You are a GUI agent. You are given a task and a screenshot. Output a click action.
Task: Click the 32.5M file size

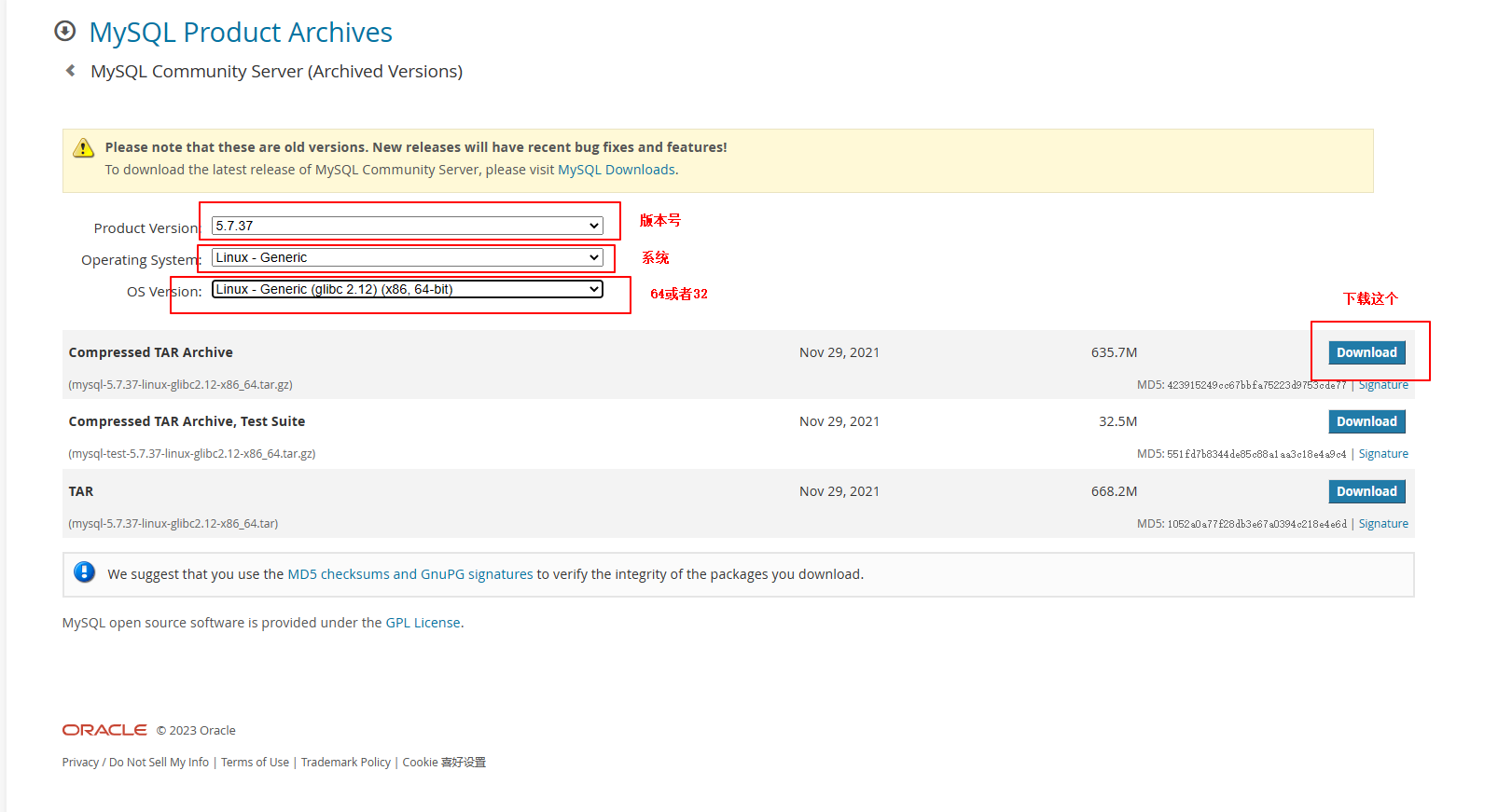[x=1117, y=421]
